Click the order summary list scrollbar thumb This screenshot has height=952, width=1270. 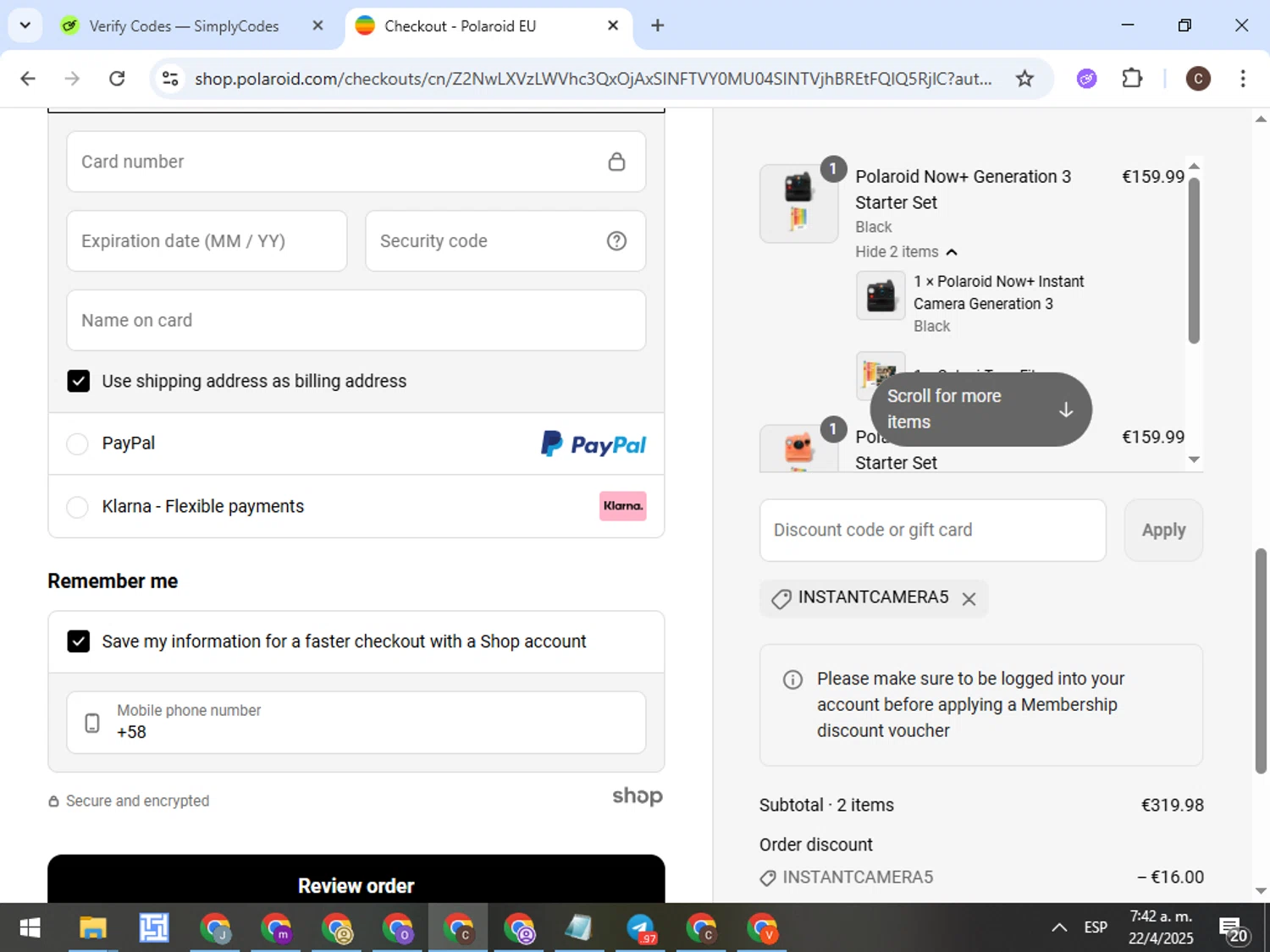1194,260
